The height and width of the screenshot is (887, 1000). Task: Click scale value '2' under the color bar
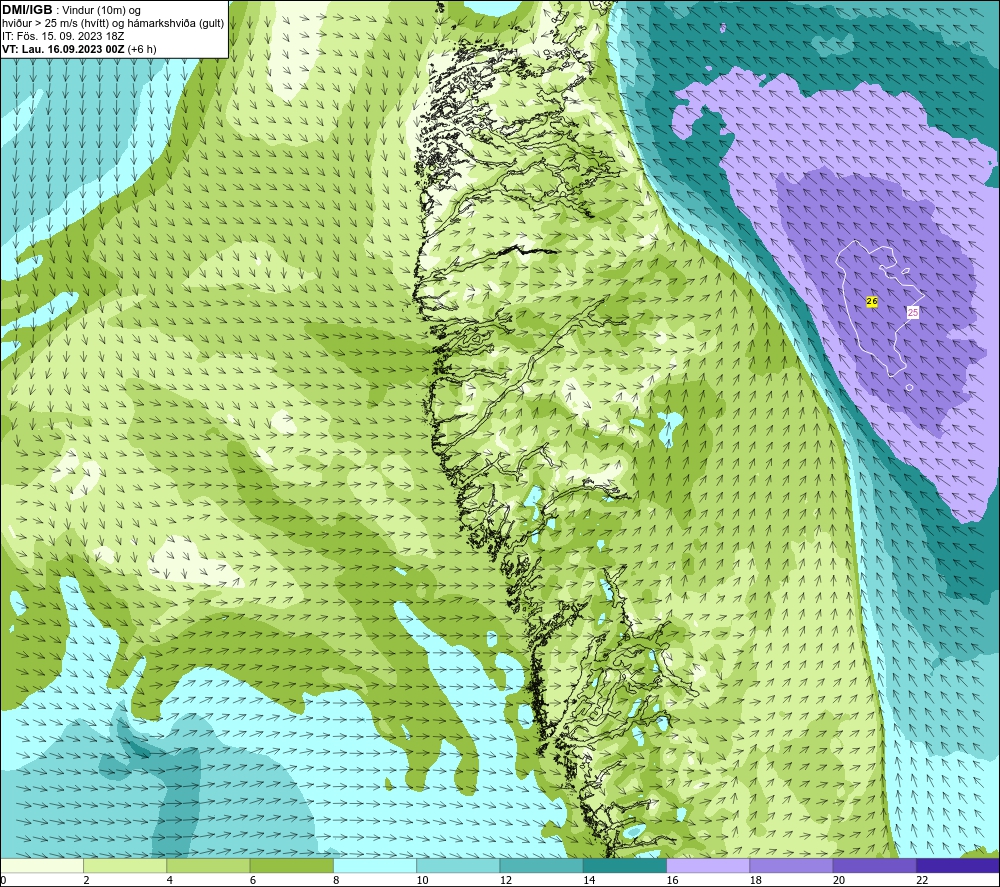pos(86,880)
